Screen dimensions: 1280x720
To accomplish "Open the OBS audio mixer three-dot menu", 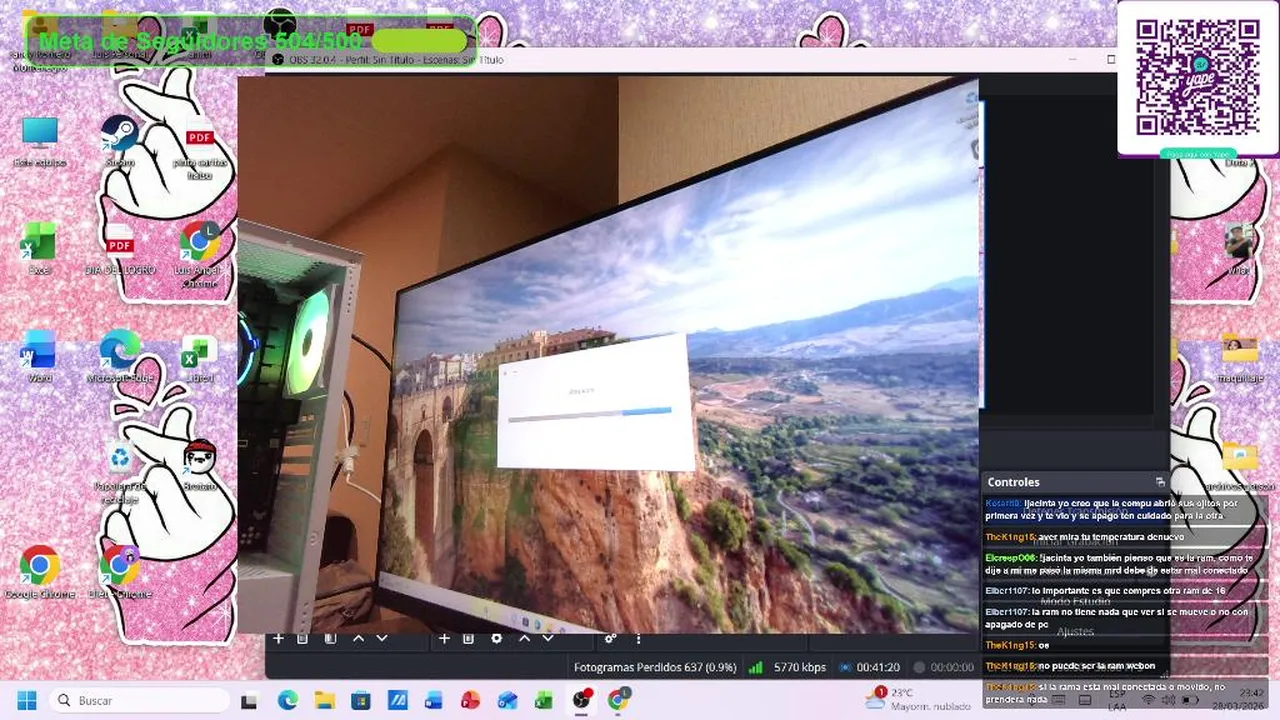I will pyautogui.click(x=638, y=639).
